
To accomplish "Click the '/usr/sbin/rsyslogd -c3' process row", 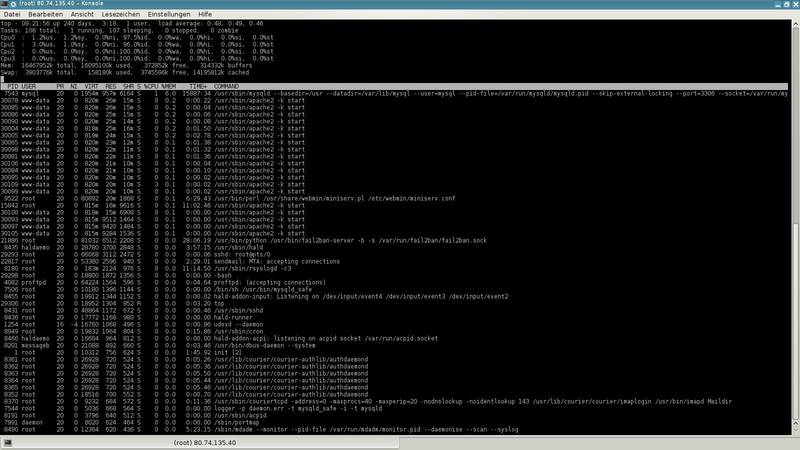I will (146, 268).
